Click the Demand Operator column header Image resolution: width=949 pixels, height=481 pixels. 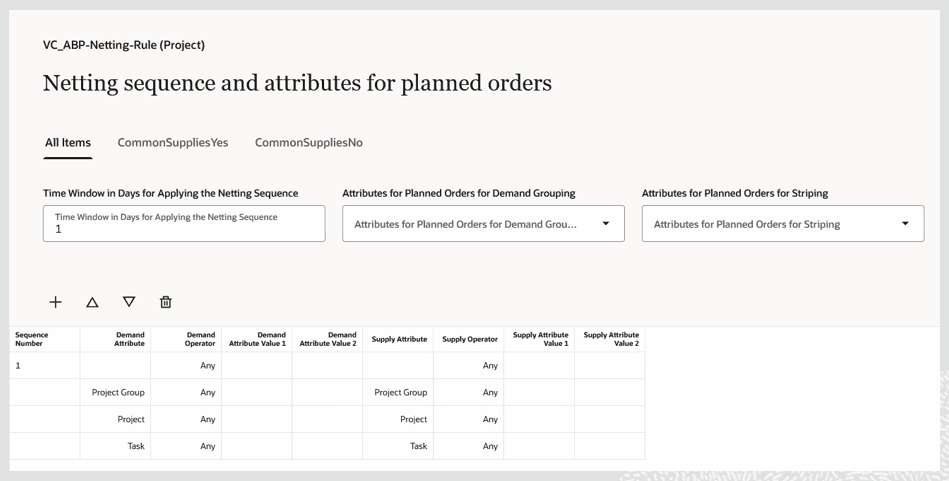point(186,340)
